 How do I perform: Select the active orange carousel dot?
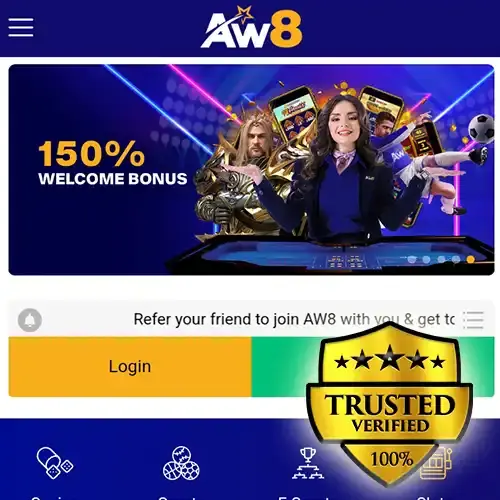point(471,259)
